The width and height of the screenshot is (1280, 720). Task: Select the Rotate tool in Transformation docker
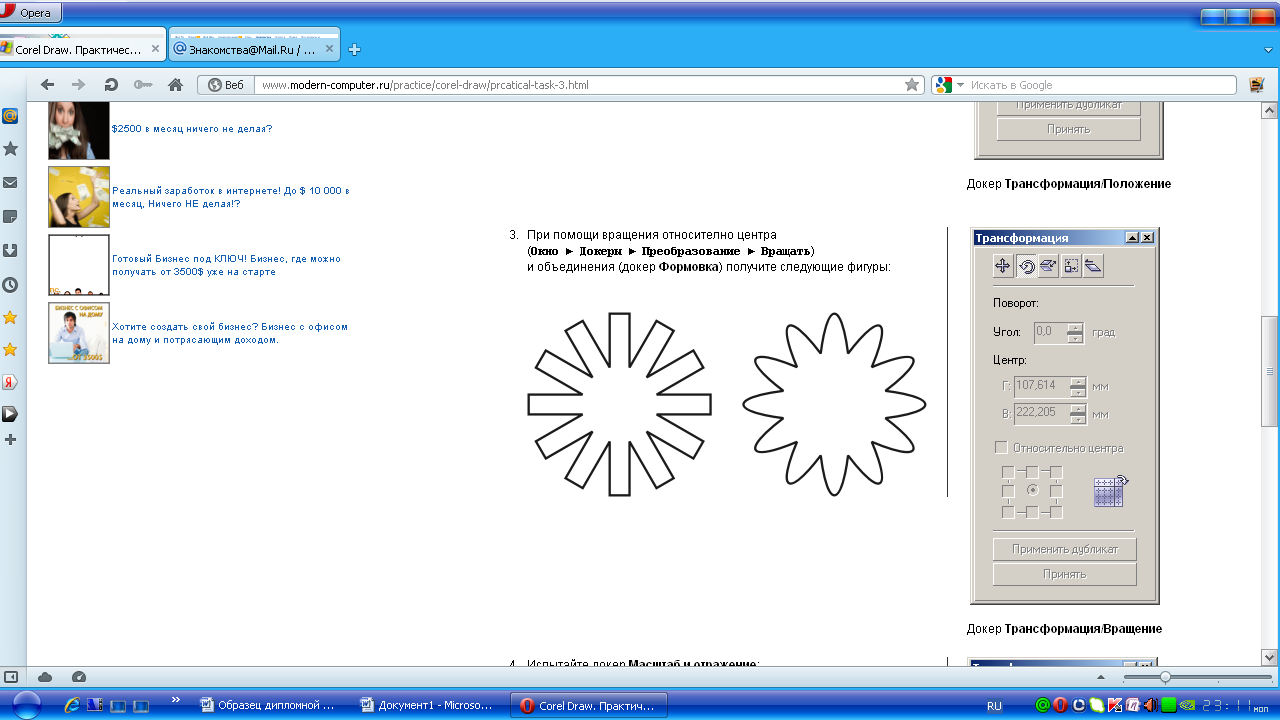coord(1026,266)
